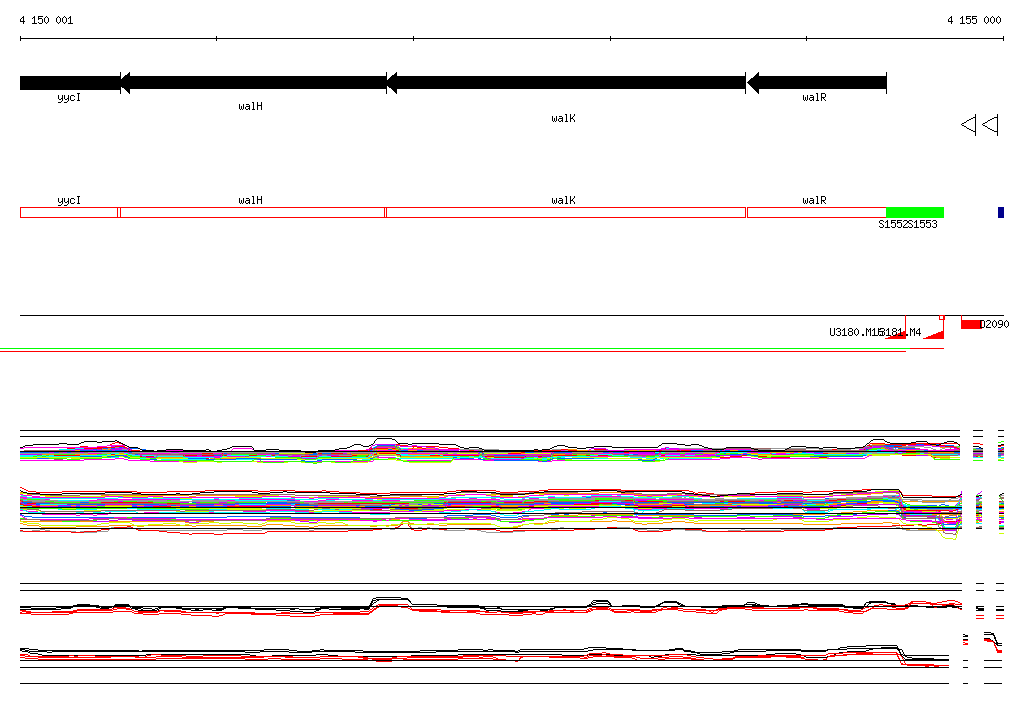Viewport: 1024px width, 714px height.
Task: Click the S1553 label
Action: (x=923, y=224)
